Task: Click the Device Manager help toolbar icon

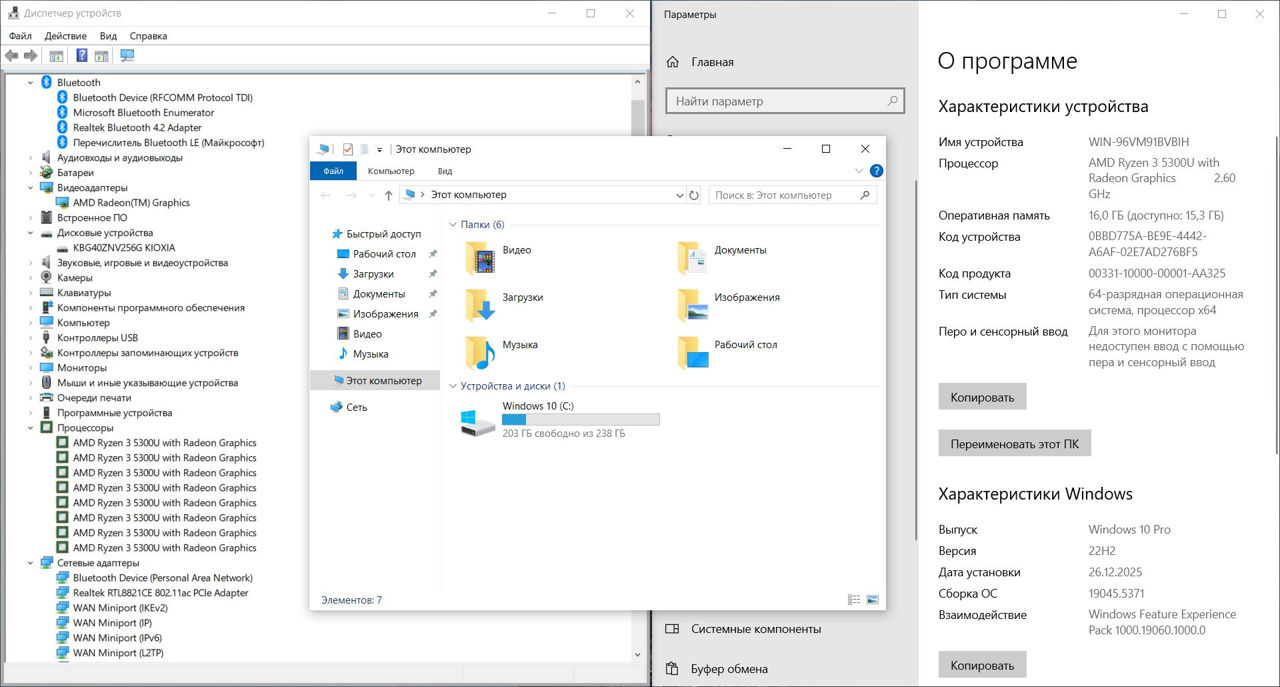Action: pyautogui.click(x=82, y=56)
